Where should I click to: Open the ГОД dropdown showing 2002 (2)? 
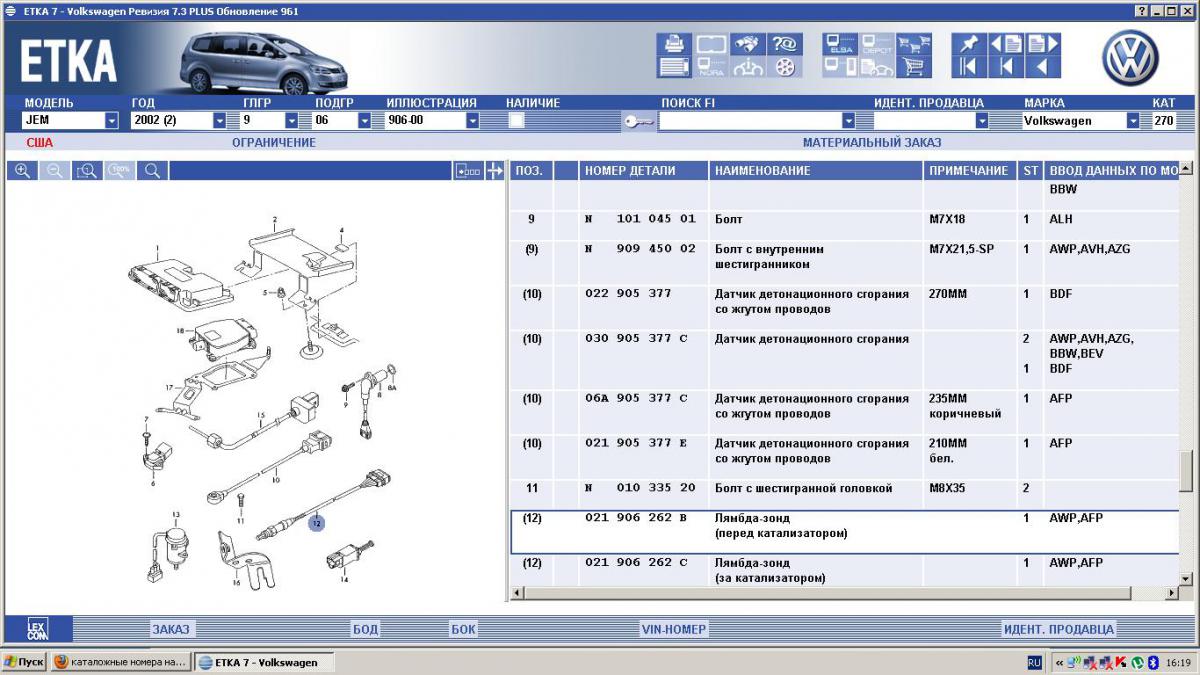(220, 121)
